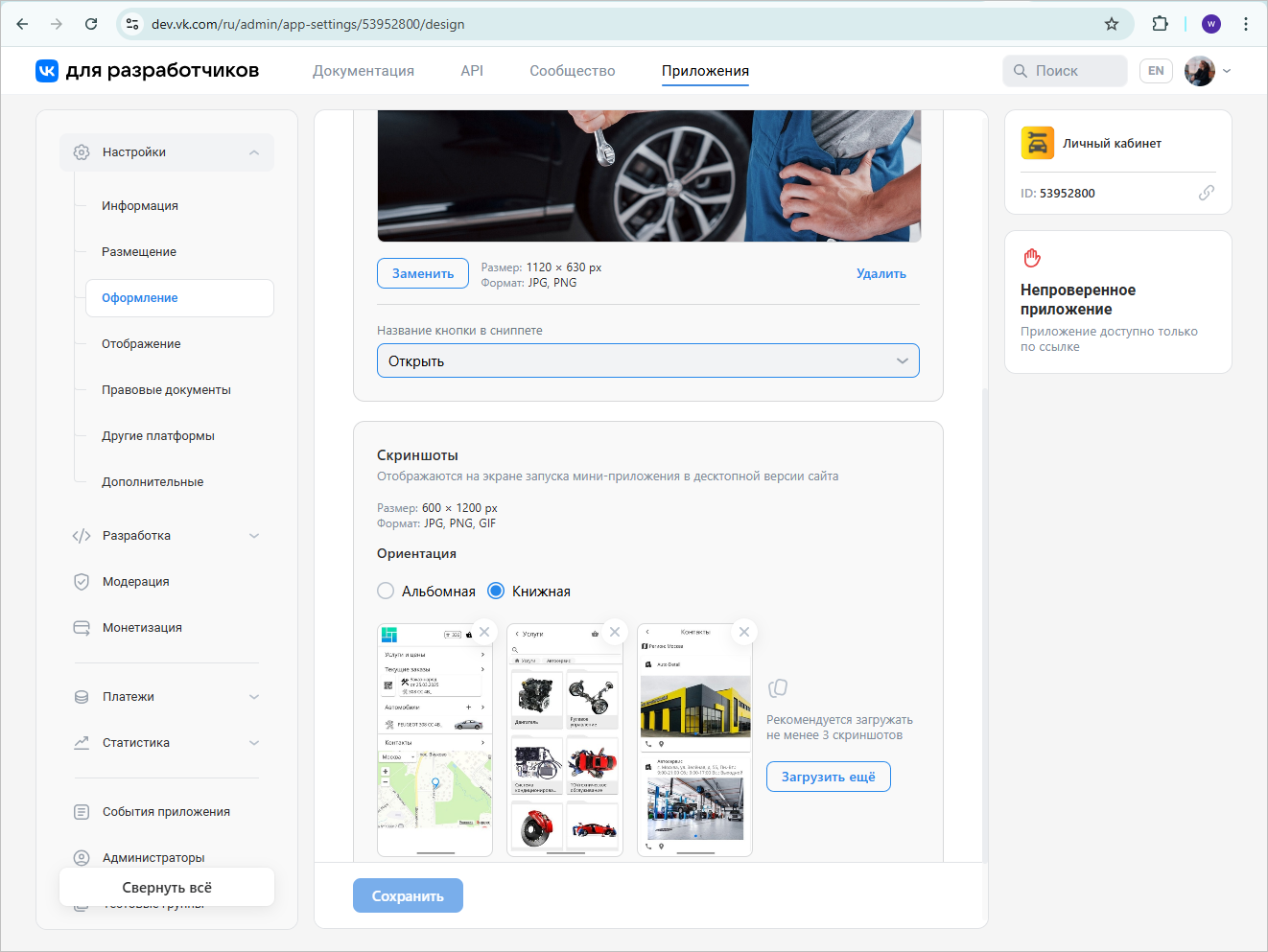Click the VK для разработчиков logo
This screenshot has height=952, width=1268.
tap(46, 70)
